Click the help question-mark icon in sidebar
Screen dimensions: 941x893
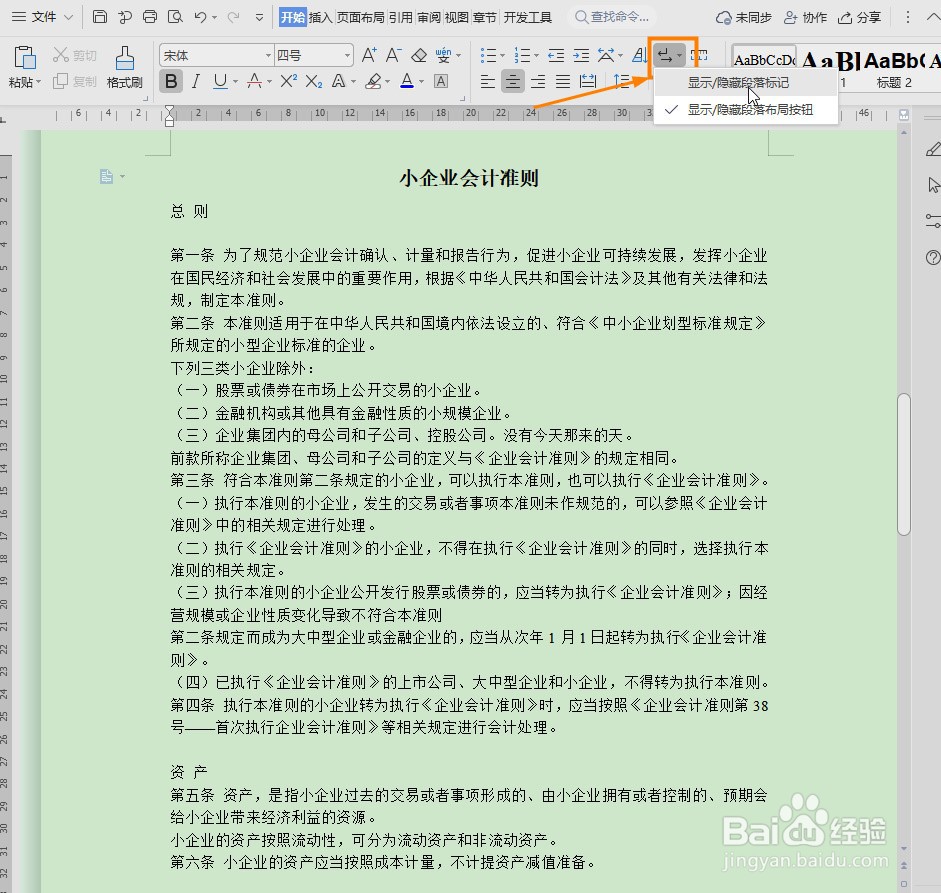point(933,257)
